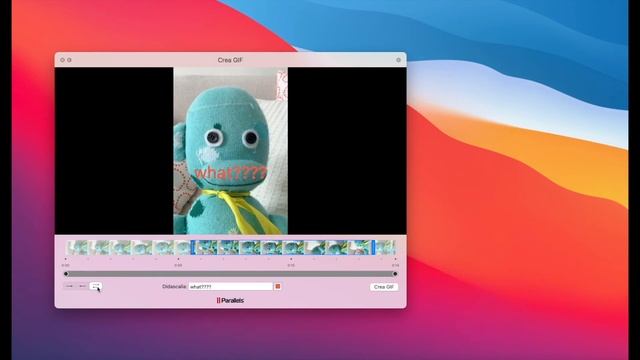Click the left blue trim handle on filmstrip

[x=193, y=247]
